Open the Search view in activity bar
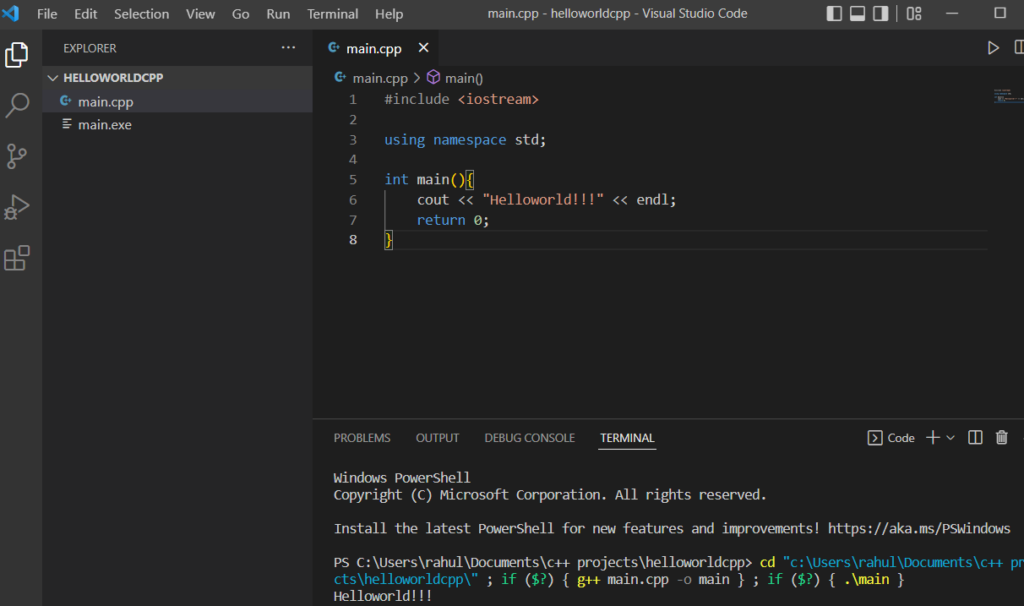Image resolution: width=1024 pixels, height=606 pixels. tap(17, 105)
